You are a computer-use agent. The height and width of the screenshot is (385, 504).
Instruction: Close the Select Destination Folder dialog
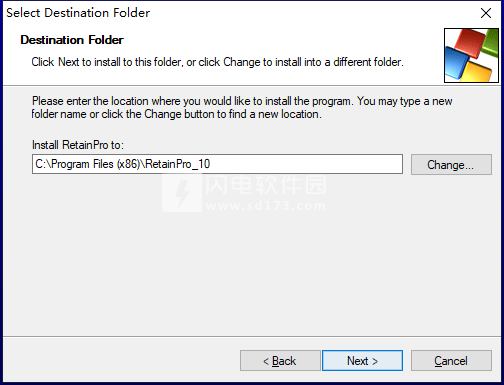coord(486,13)
